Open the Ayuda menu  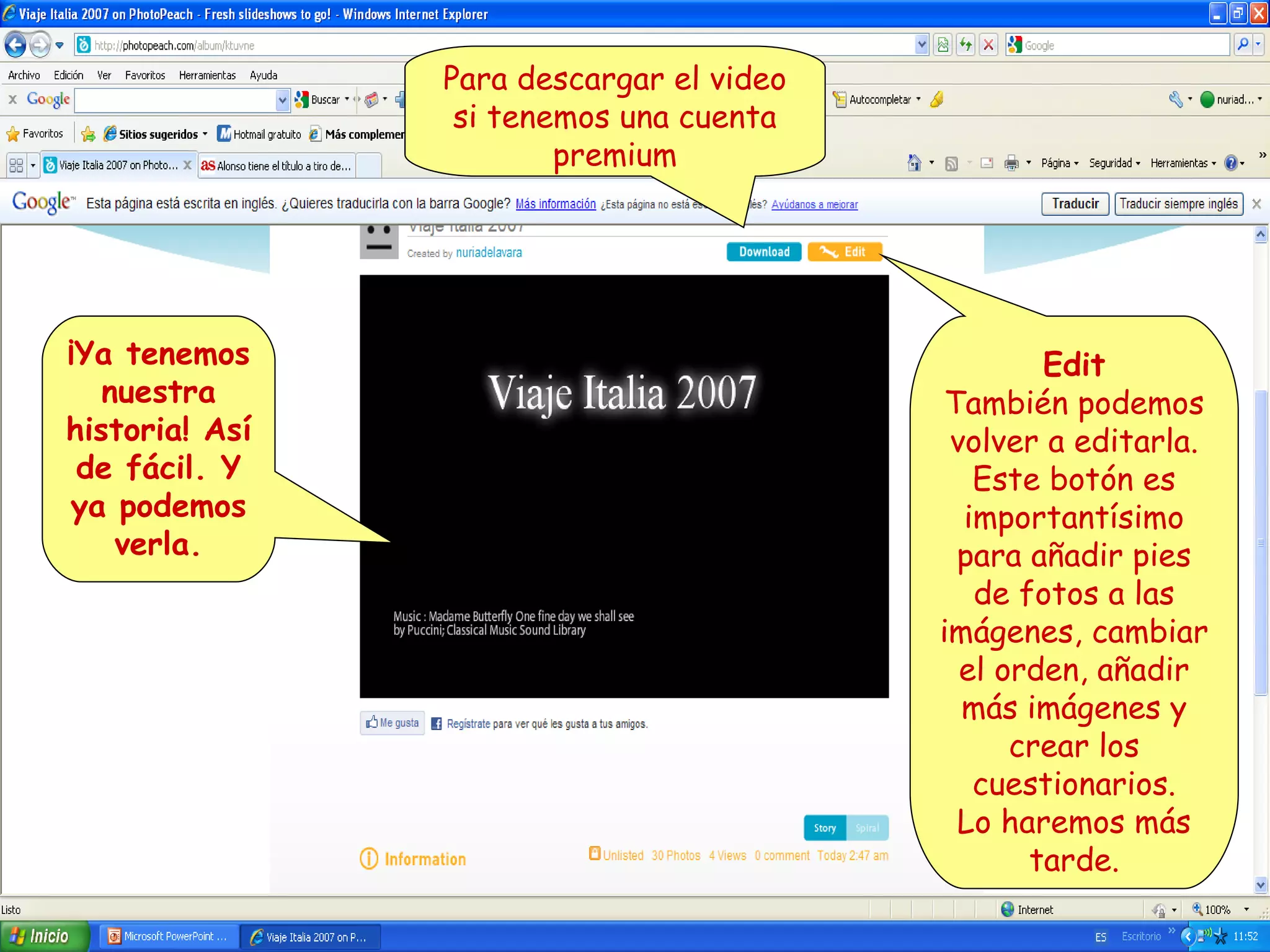264,75
